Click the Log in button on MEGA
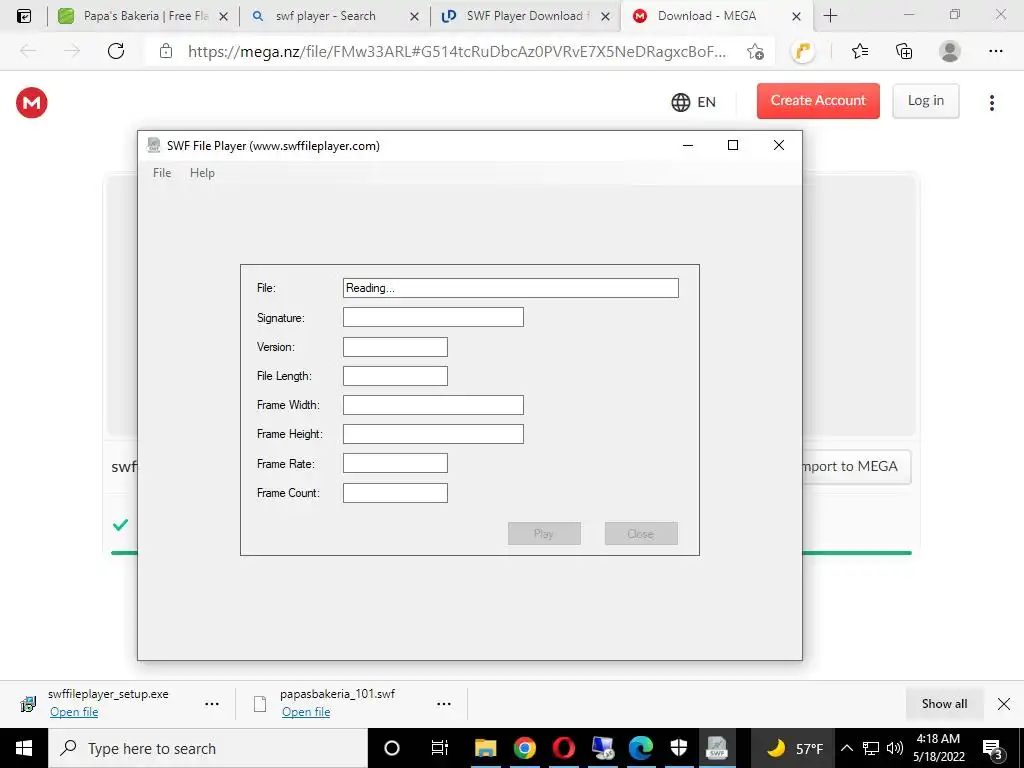This screenshot has width=1024, height=768. (925, 101)
